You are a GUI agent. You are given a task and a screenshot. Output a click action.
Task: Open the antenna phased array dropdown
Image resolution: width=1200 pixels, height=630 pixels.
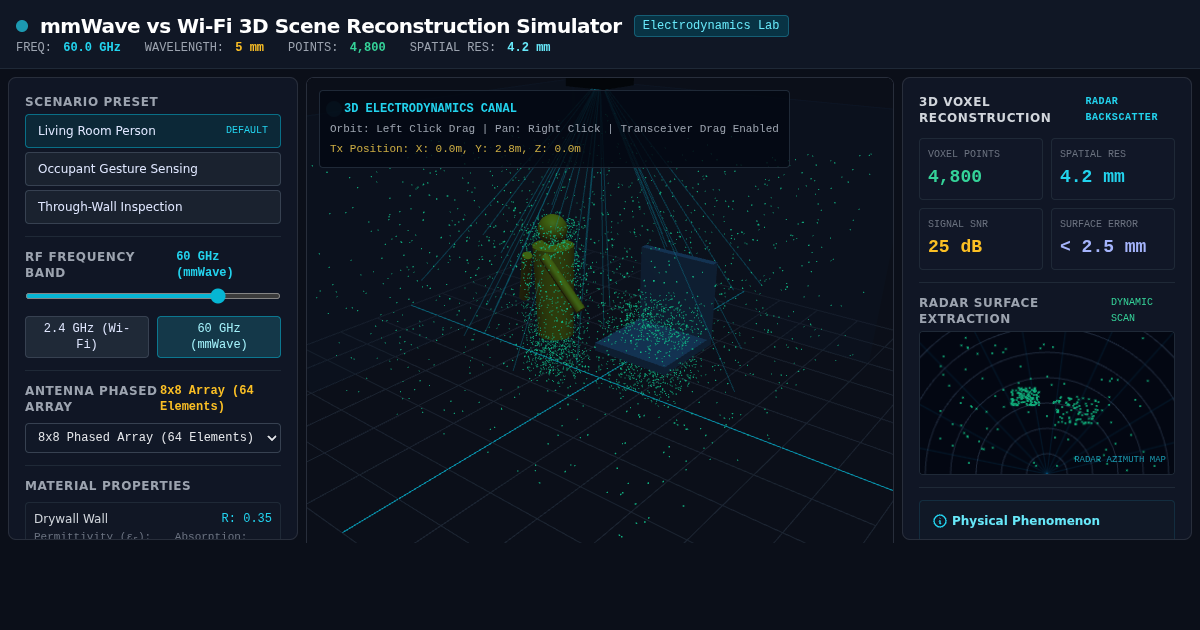[x=153, y=438]
